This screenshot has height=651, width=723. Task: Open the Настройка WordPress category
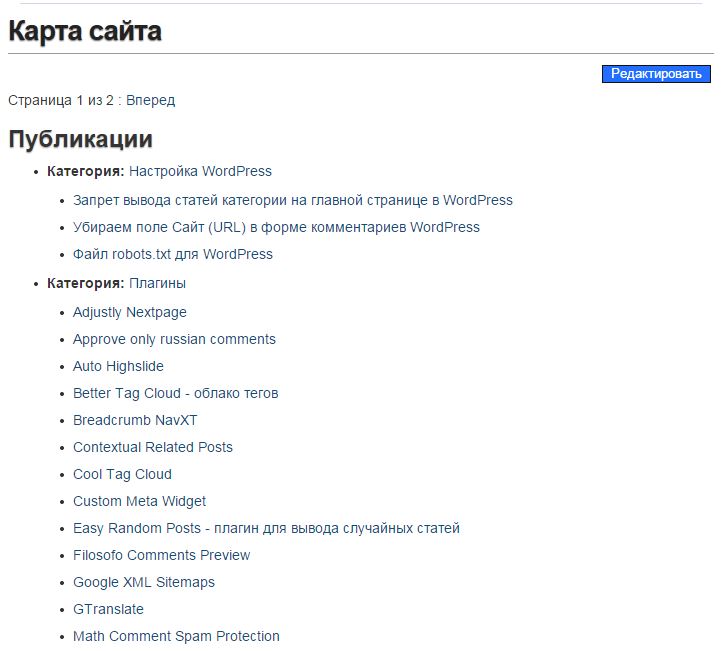tap(200, 171)
